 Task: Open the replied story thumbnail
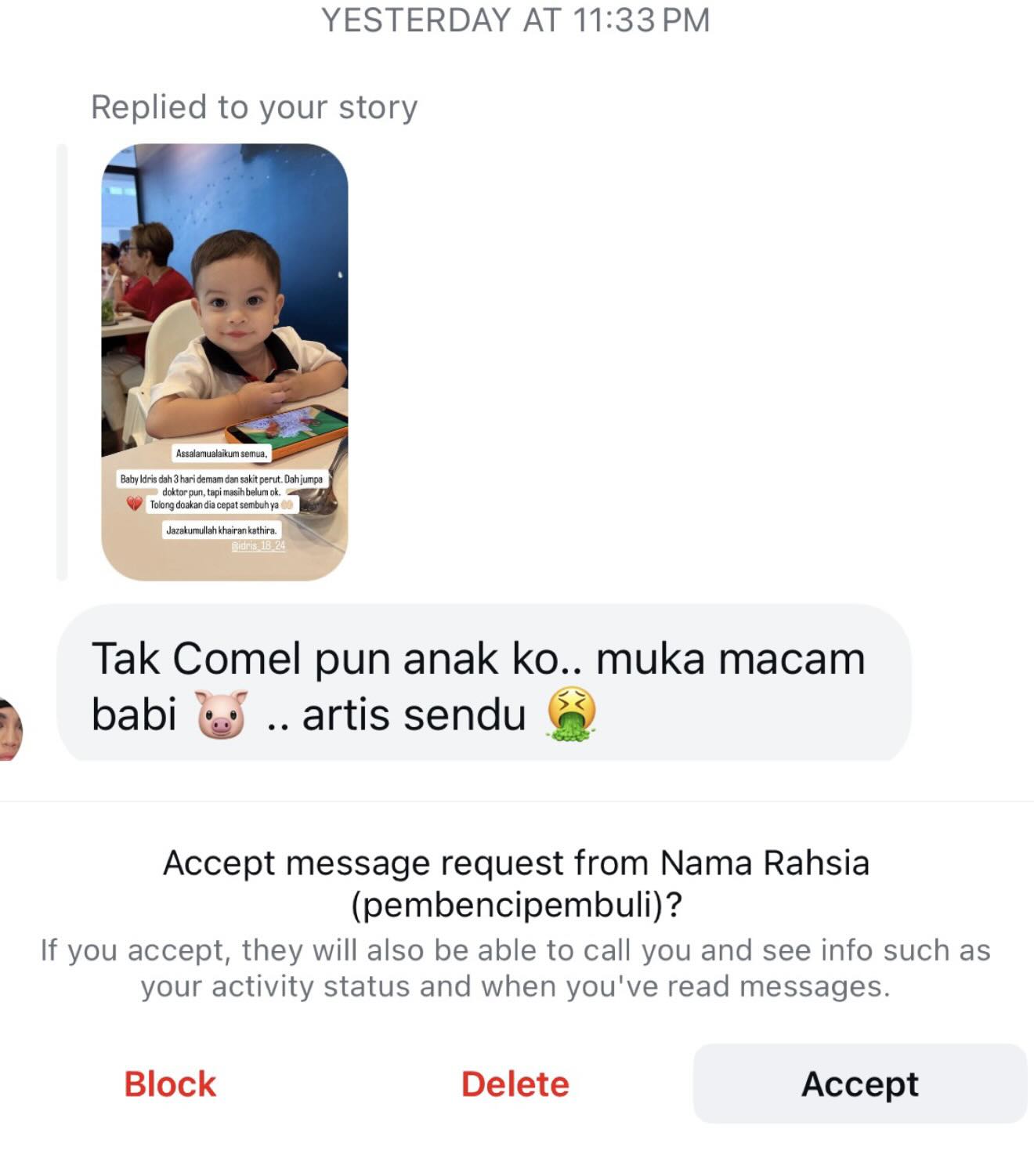click(x=225, y=362)
